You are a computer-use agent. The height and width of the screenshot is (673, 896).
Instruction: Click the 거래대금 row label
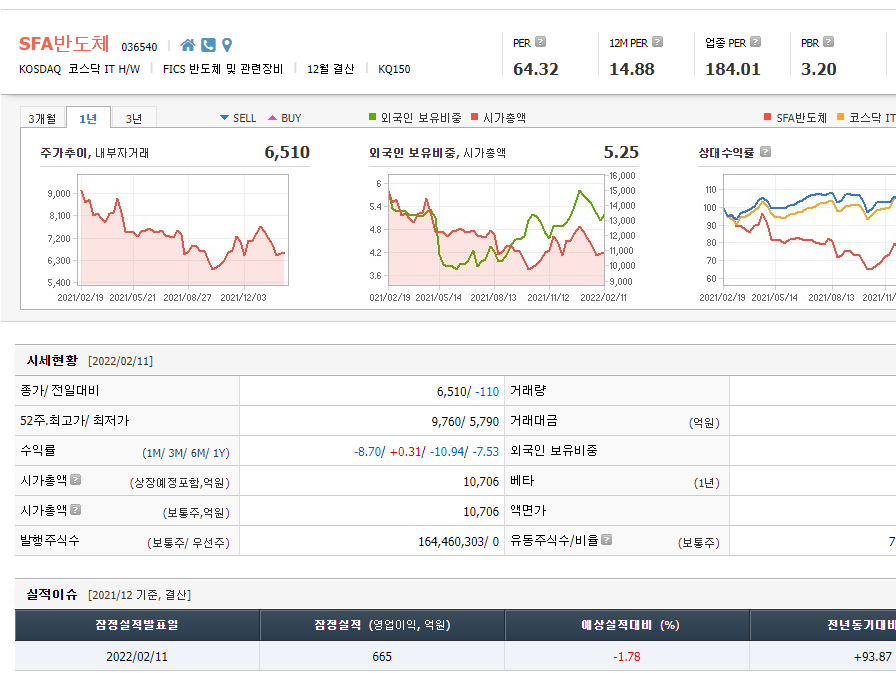(x=534, y=420)
